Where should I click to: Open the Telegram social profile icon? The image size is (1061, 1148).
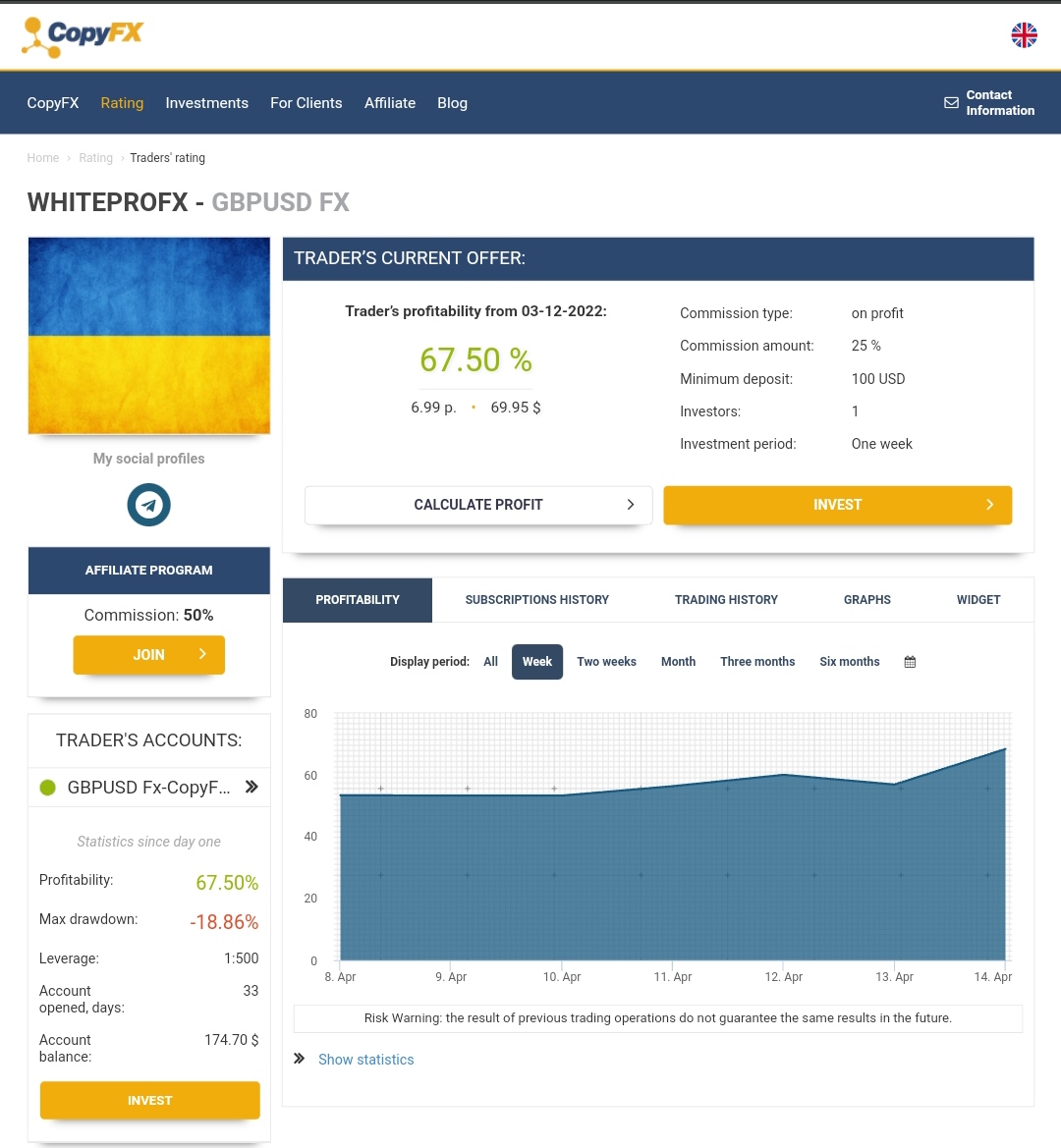(148, 505)
